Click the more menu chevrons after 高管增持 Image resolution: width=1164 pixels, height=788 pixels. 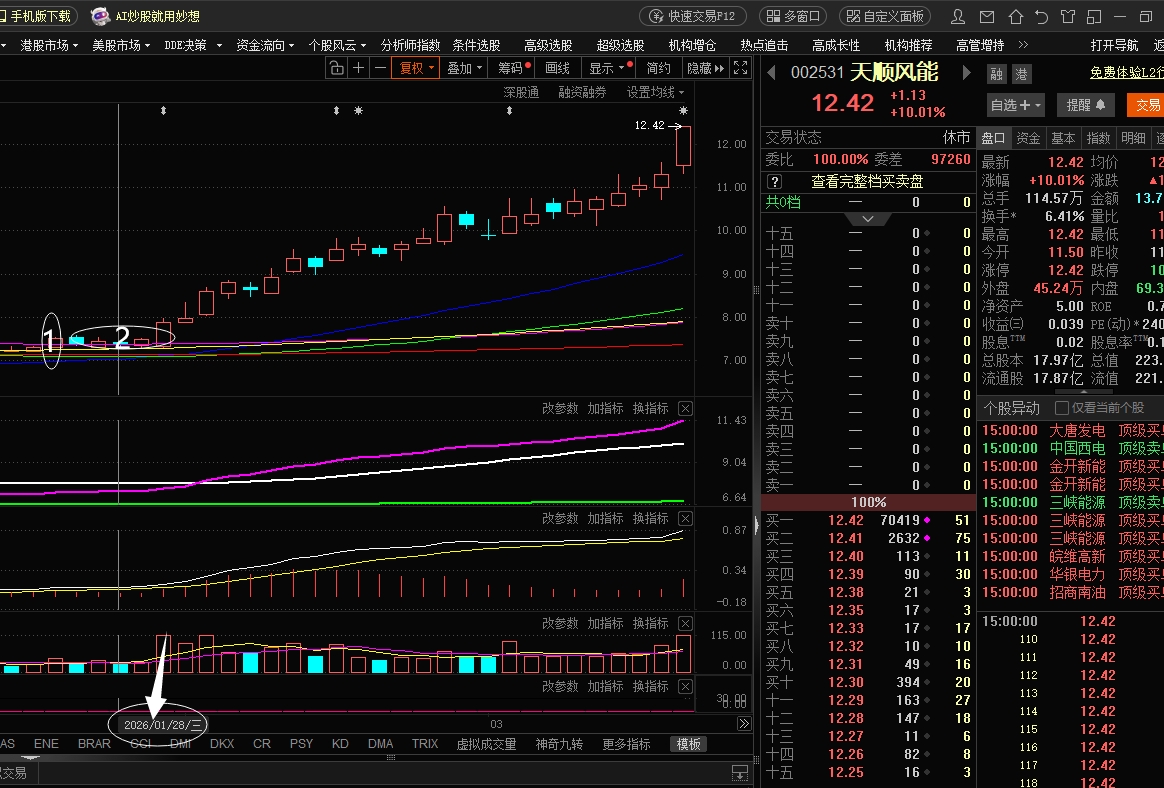coord(1024,45)
